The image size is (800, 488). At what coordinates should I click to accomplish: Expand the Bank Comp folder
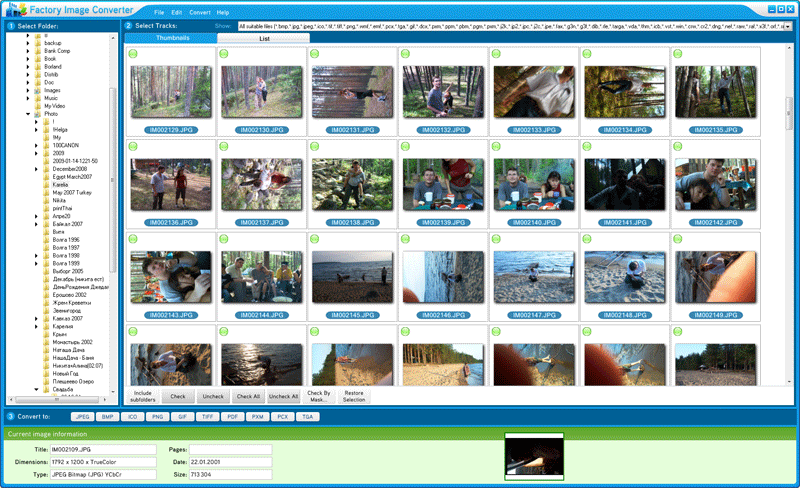pyautogui.click(x=28, y=51)
